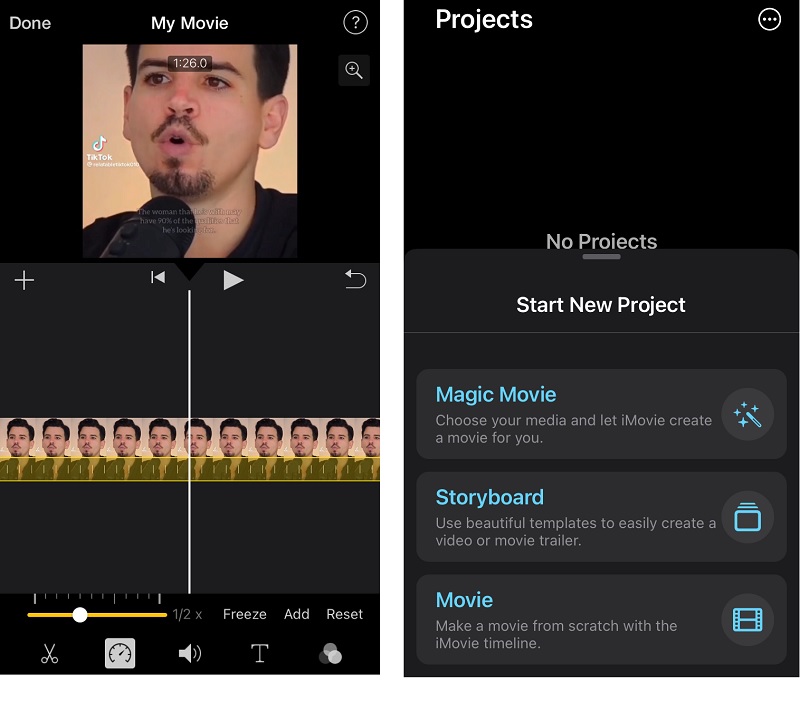Viewport: 800px width, 702px height.
Task: Tap Add to add speed range
Action: 297,614
